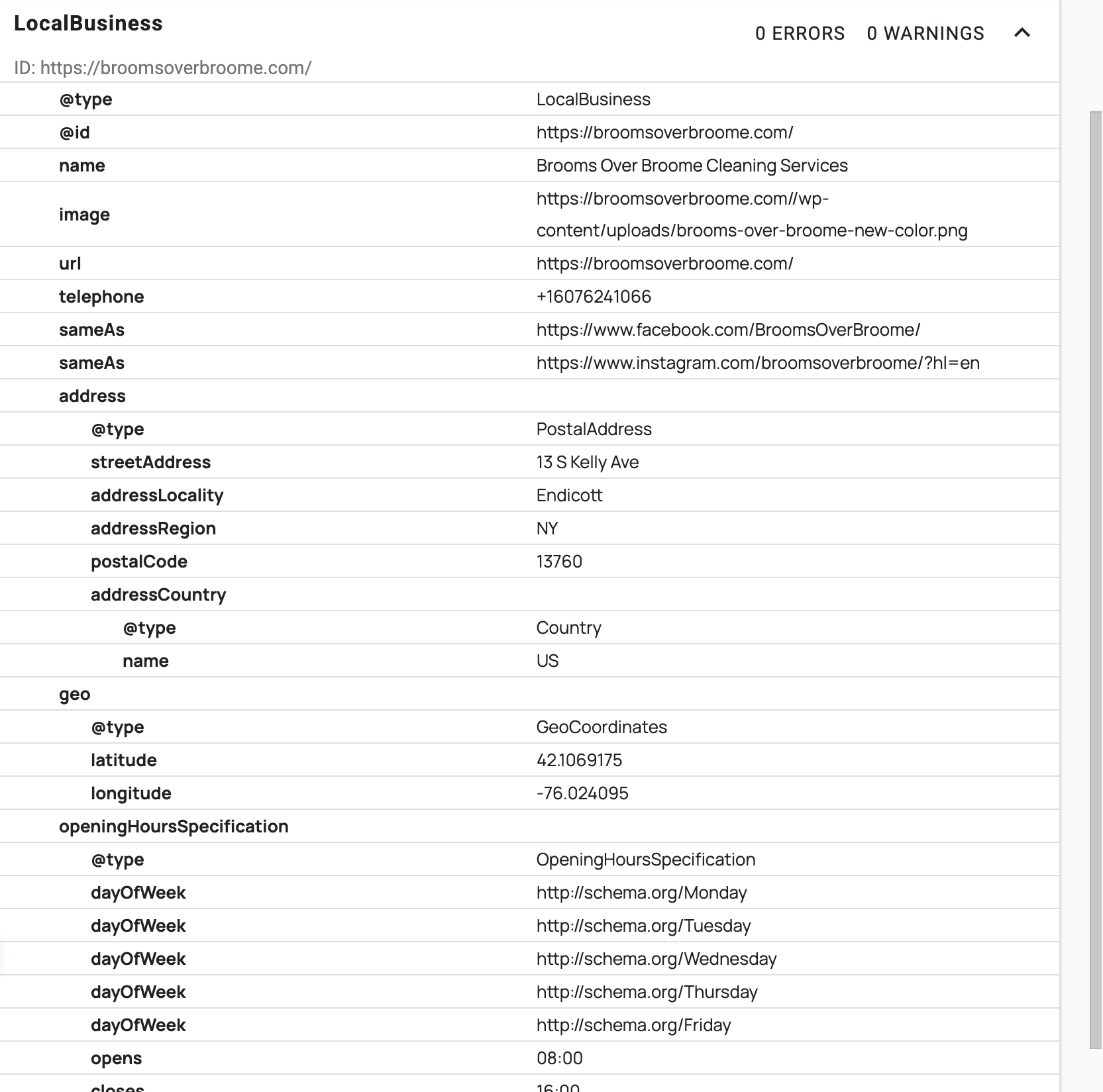Click the addressLocality value Endicott
Image resolution: width=1103 pixels, height=1092 pixels.
pos(569,495)
